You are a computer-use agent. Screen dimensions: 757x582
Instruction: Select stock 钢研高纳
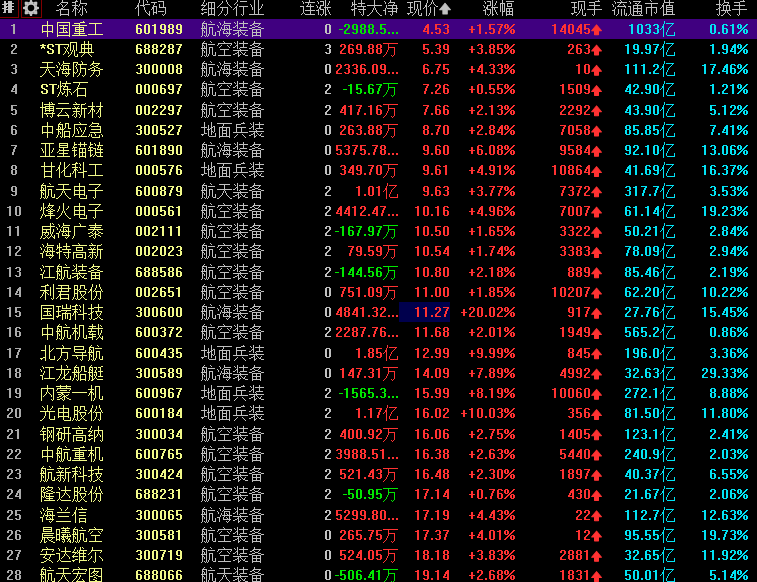click(71, 435)
